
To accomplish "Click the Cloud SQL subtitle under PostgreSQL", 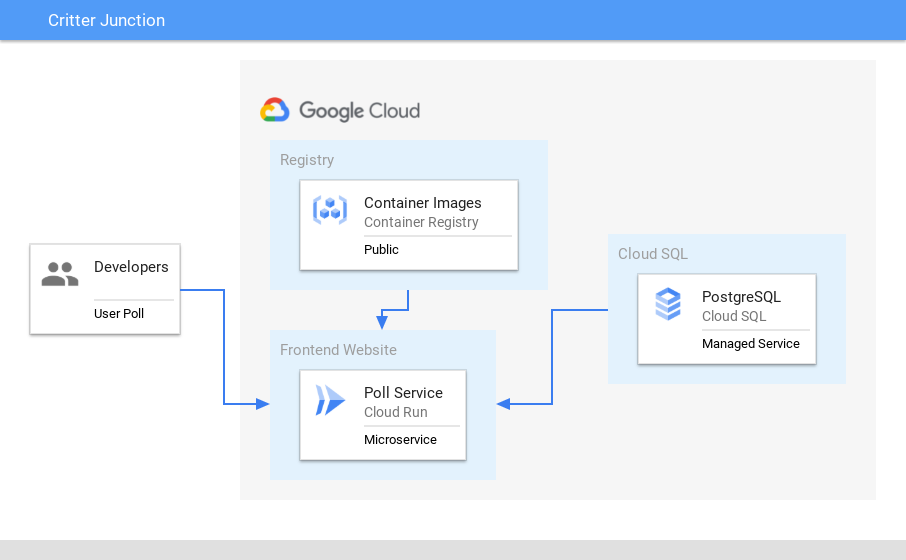I will 734,317.
